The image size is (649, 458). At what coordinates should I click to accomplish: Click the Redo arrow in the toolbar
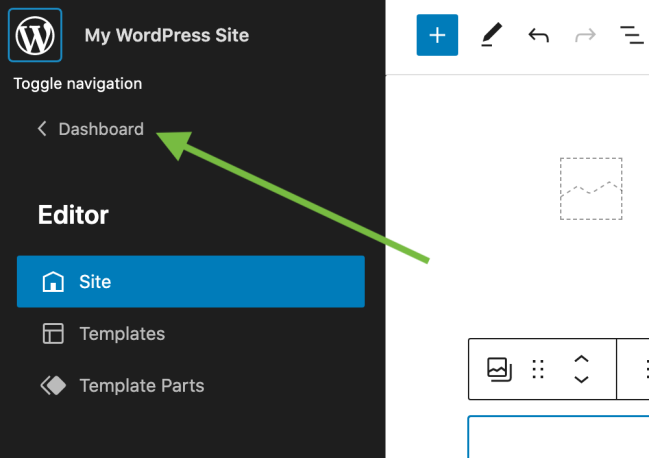[x=586, y=36]
